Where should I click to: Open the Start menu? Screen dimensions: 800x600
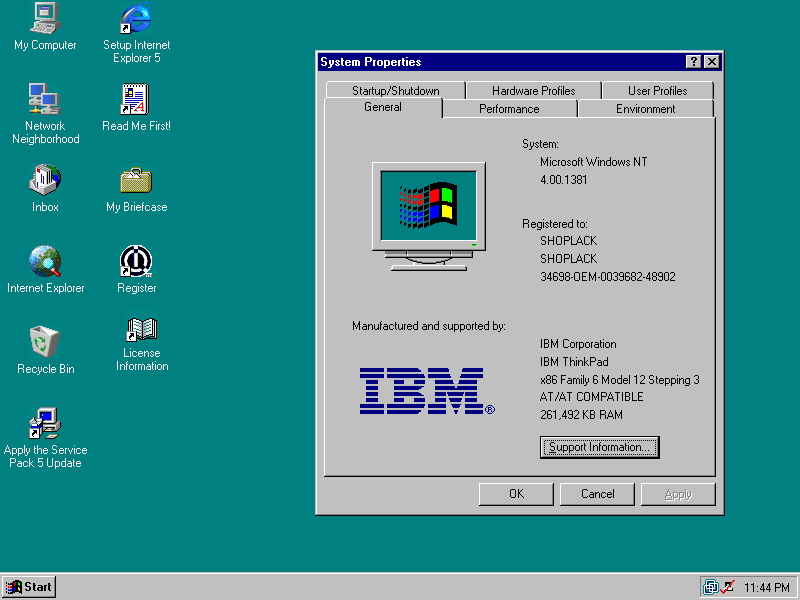click(29, 587)
